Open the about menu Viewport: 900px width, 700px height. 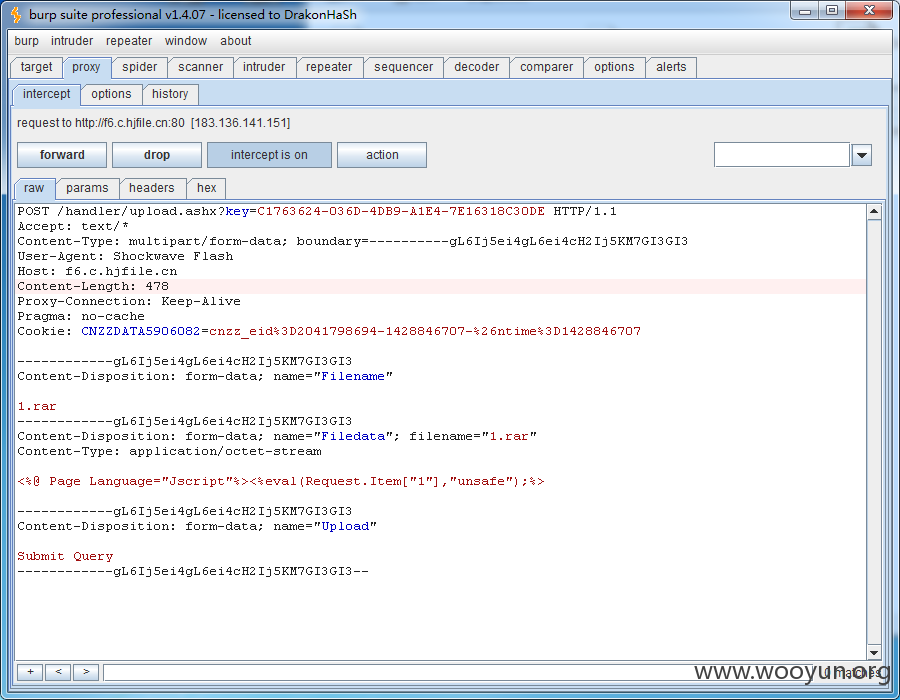point(235,41)
